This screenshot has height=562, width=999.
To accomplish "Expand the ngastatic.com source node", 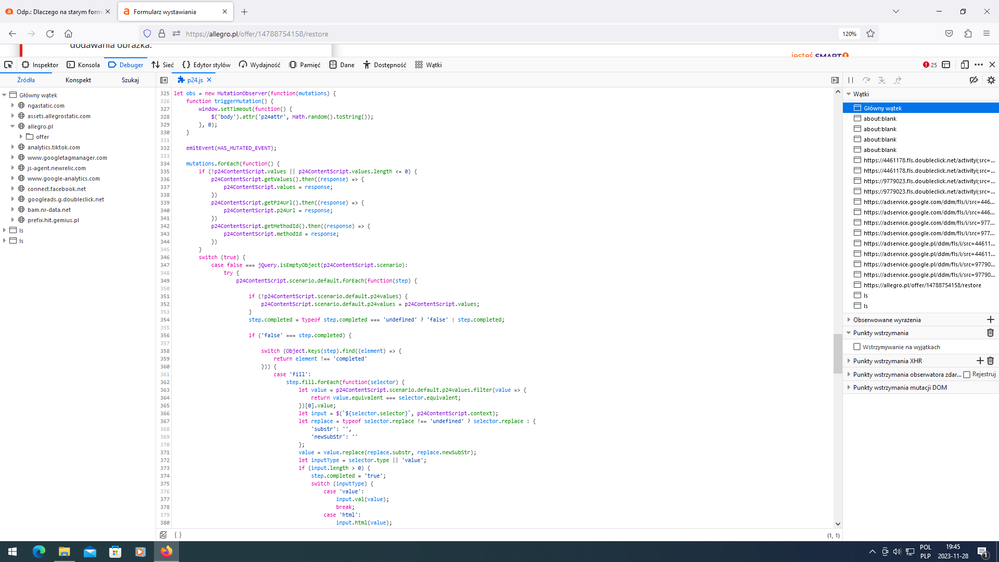I will pyautogui.click(x=12, y=106).
